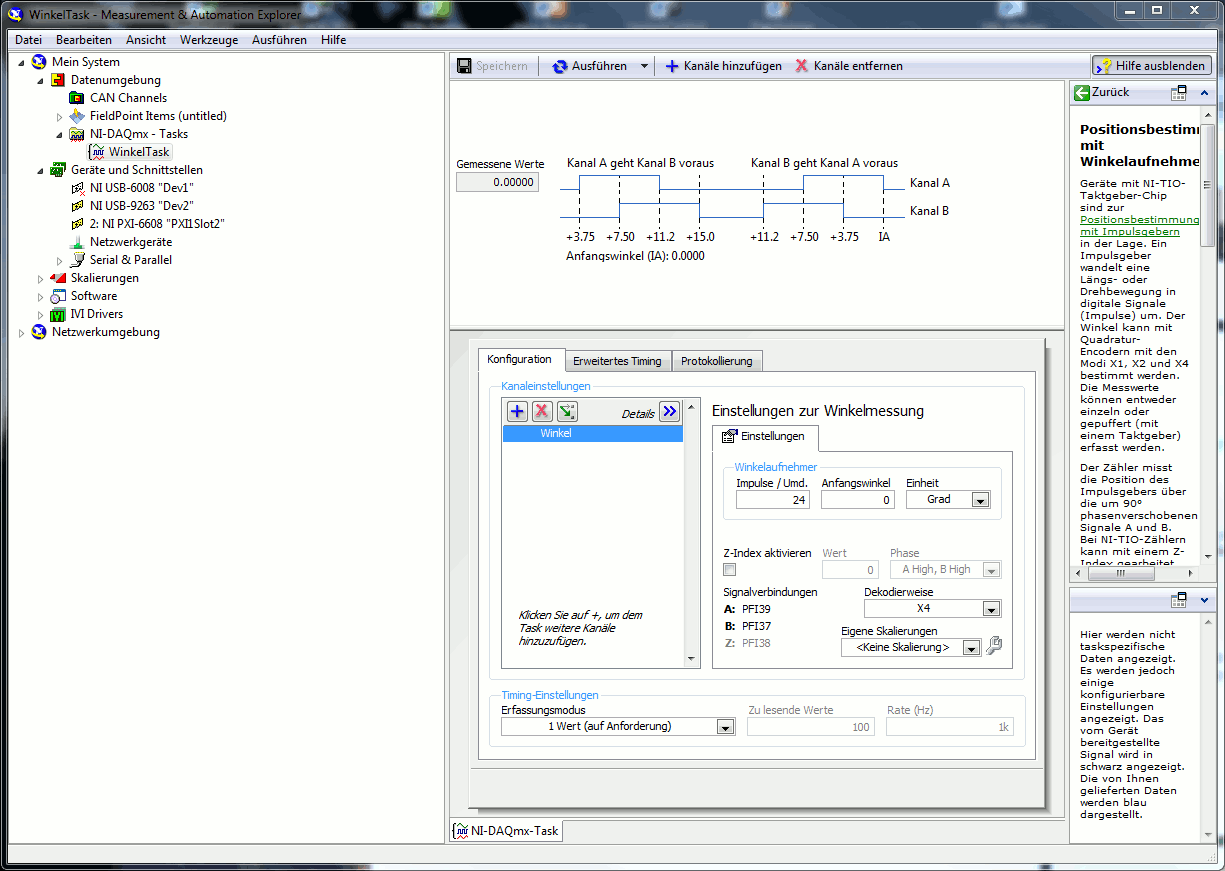Click the Ausführen toolbar button
Image resolution: width=1225 pixels, height=871 pixels.
[590, 66]
